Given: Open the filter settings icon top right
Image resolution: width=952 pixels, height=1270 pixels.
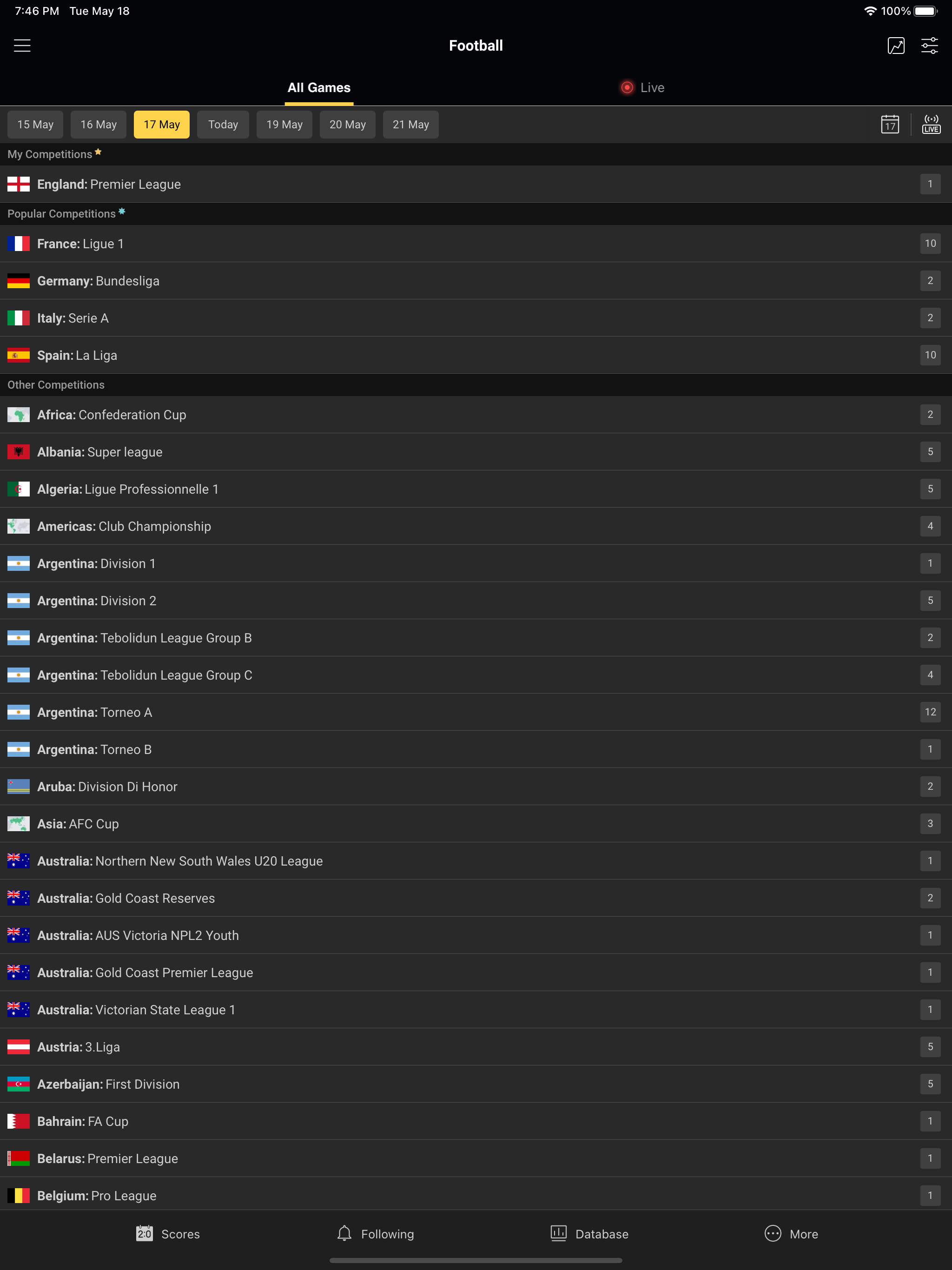Looking at the screenshot, I should pos(930,45).
